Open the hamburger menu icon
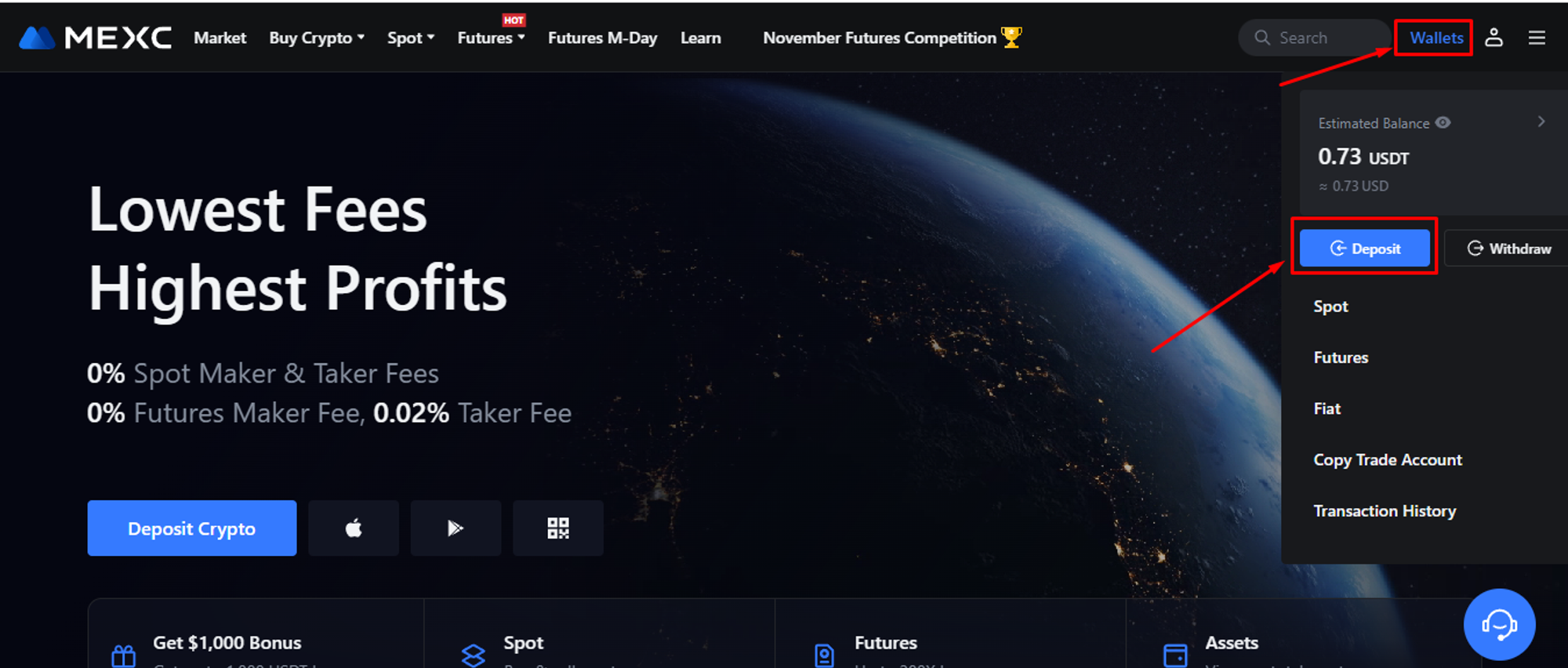 [x=1537, y=38]
